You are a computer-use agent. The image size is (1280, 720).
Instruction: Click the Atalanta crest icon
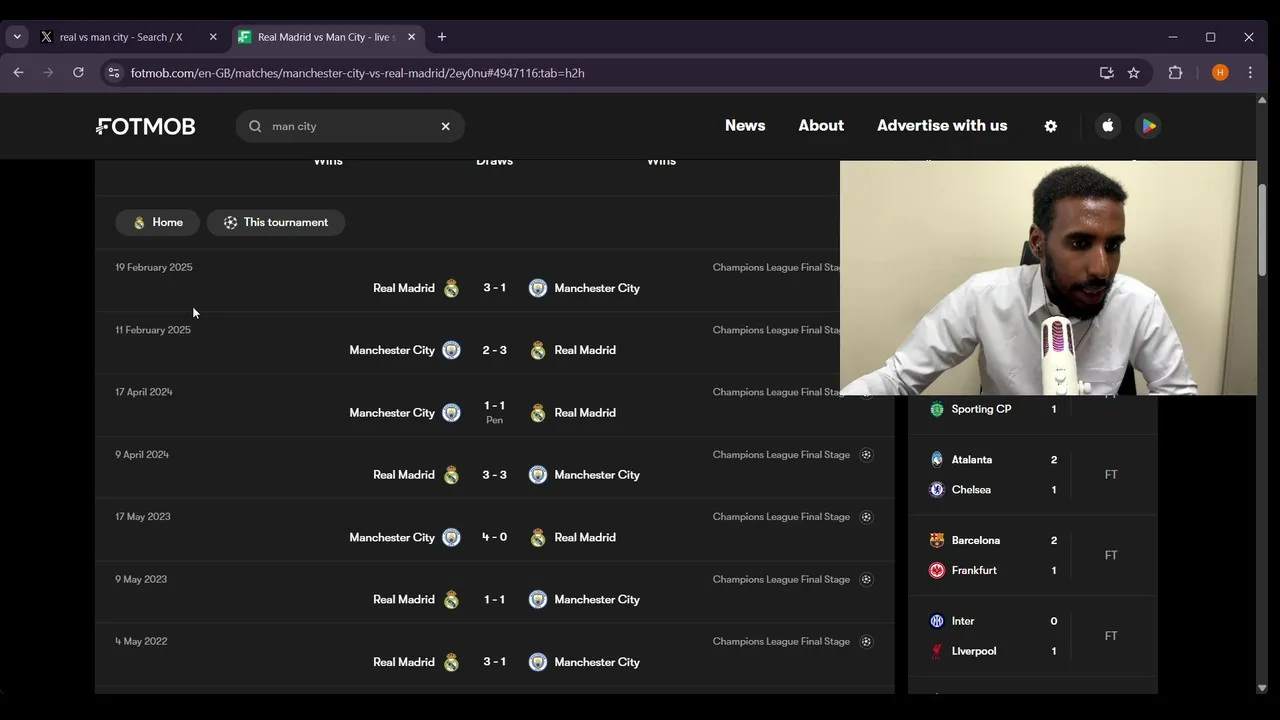tap(937, 460)
